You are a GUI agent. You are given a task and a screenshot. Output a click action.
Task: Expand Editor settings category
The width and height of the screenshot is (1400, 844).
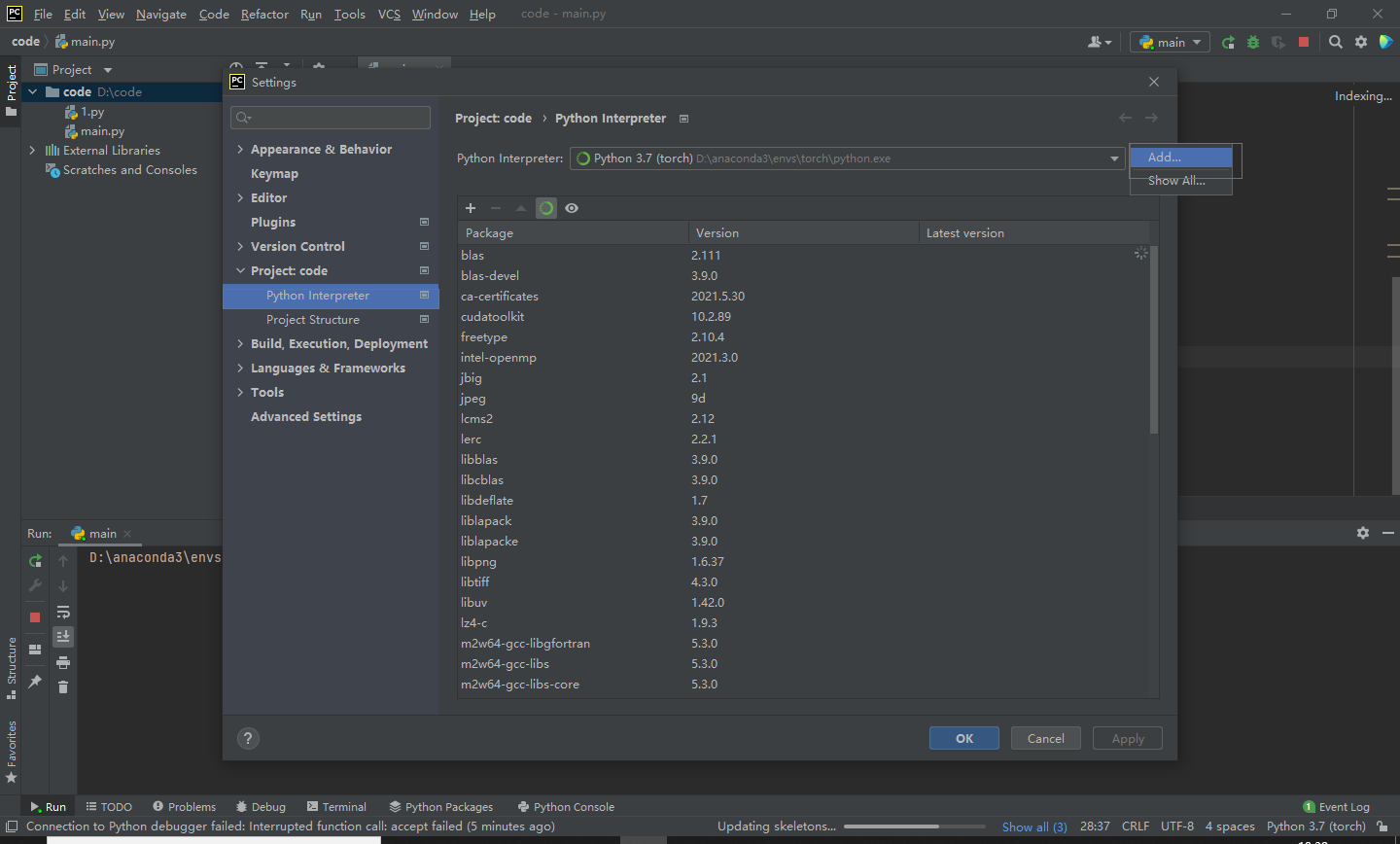[x=268, y=198]
